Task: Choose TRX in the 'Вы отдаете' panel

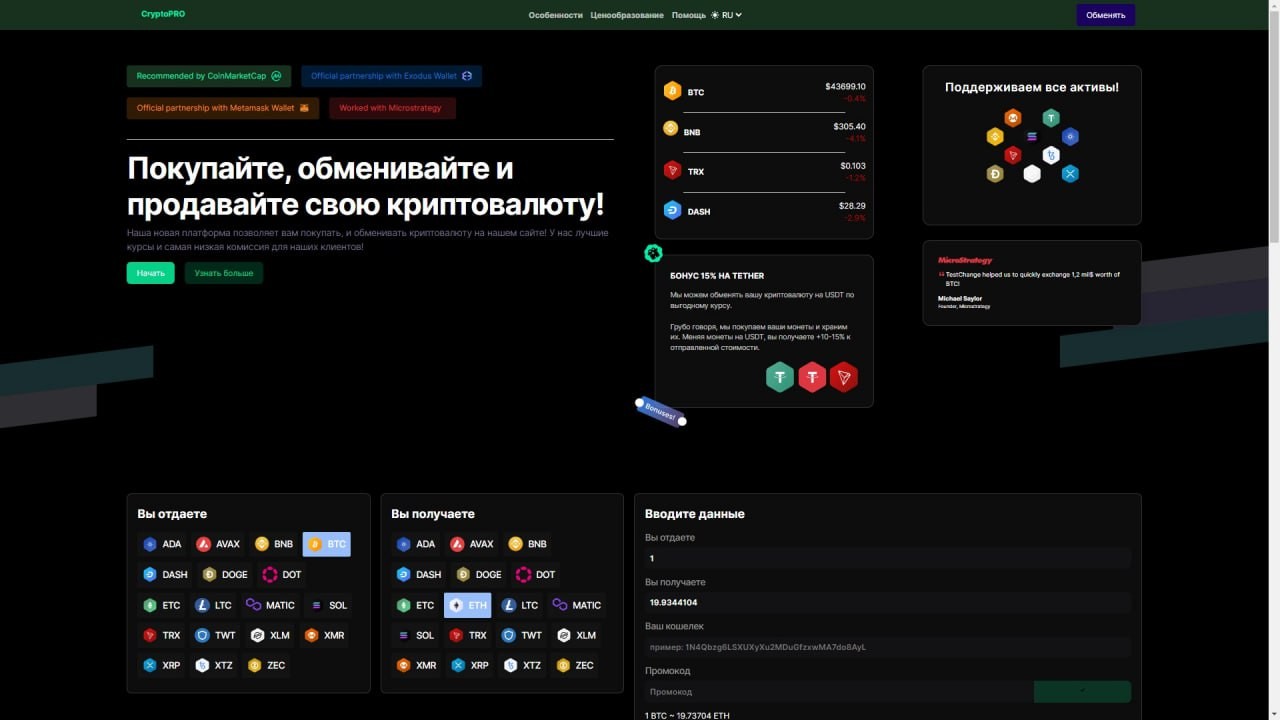Action: 163,635
